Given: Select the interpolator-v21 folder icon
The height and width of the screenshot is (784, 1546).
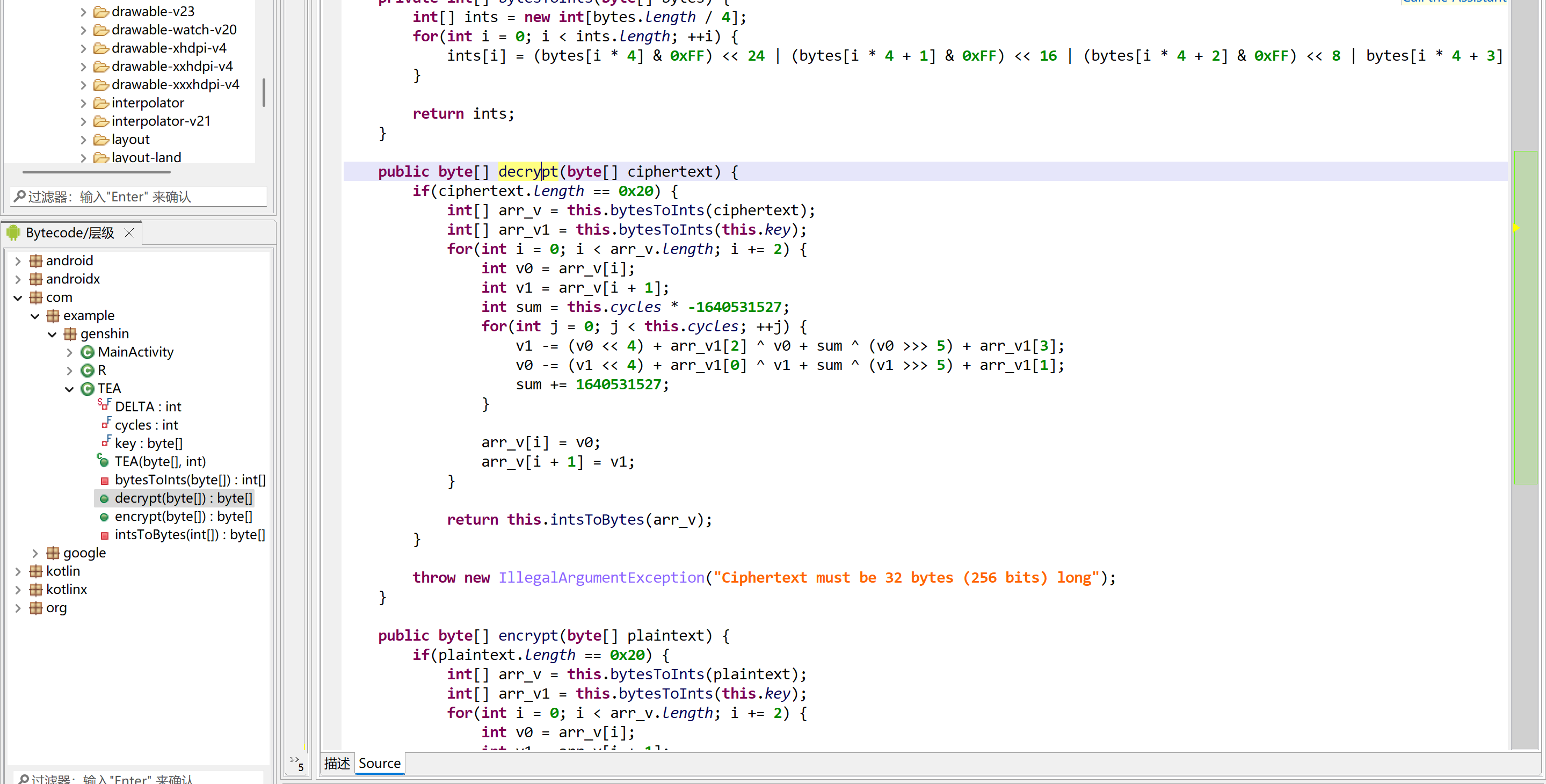Looking at the screenshot, I should pyautogui.click(x=101, y=121).
